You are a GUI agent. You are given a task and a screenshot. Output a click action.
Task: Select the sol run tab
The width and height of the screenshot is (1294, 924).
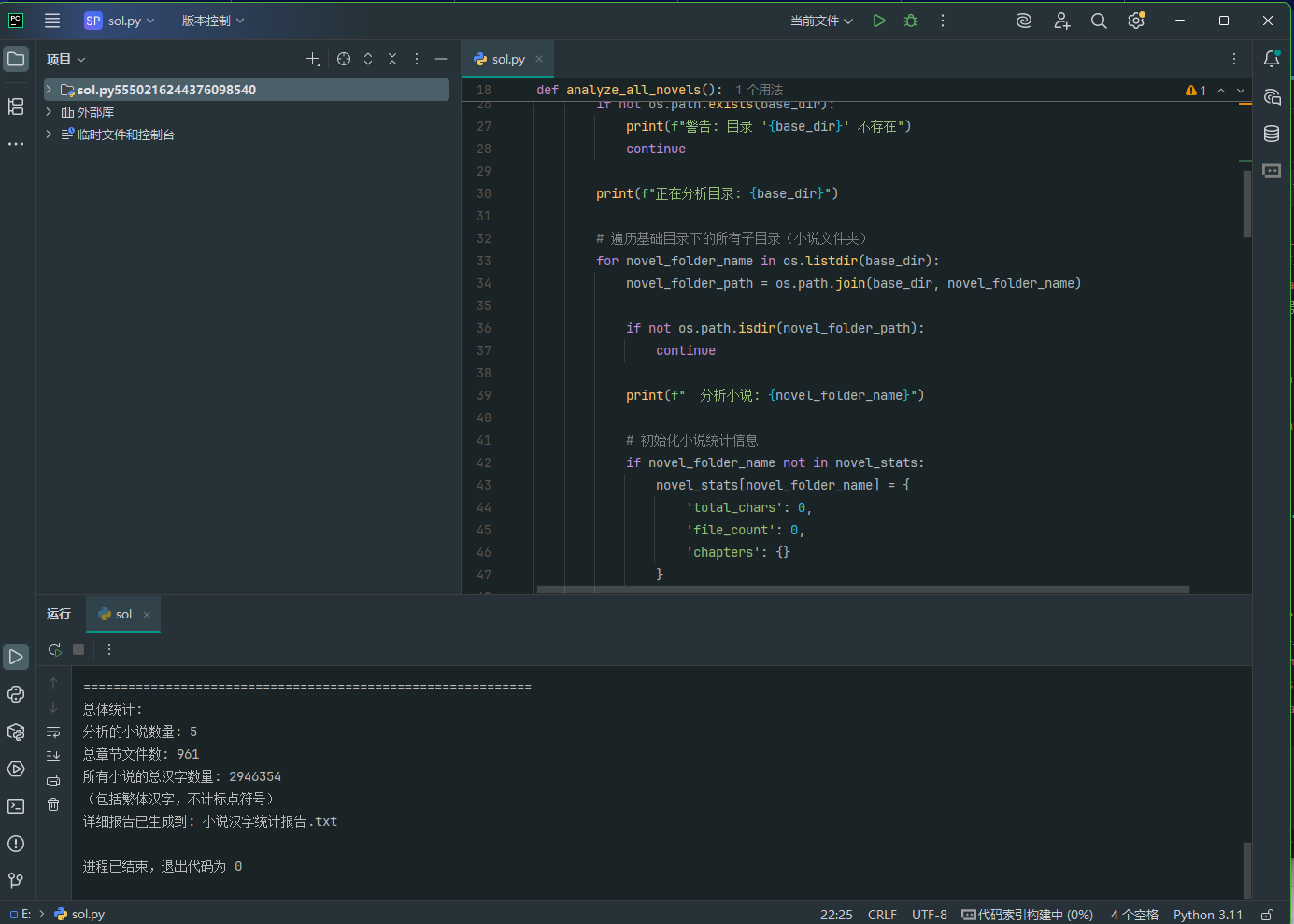pos(123,614)
